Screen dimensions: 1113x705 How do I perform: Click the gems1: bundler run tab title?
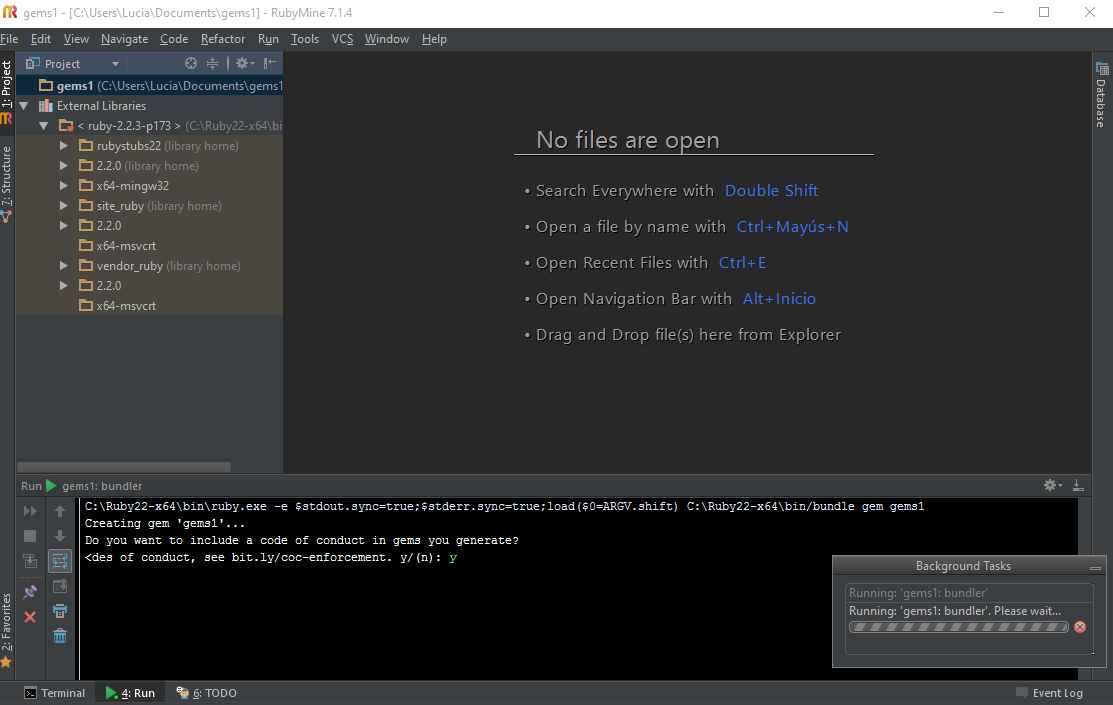(102, 486)
